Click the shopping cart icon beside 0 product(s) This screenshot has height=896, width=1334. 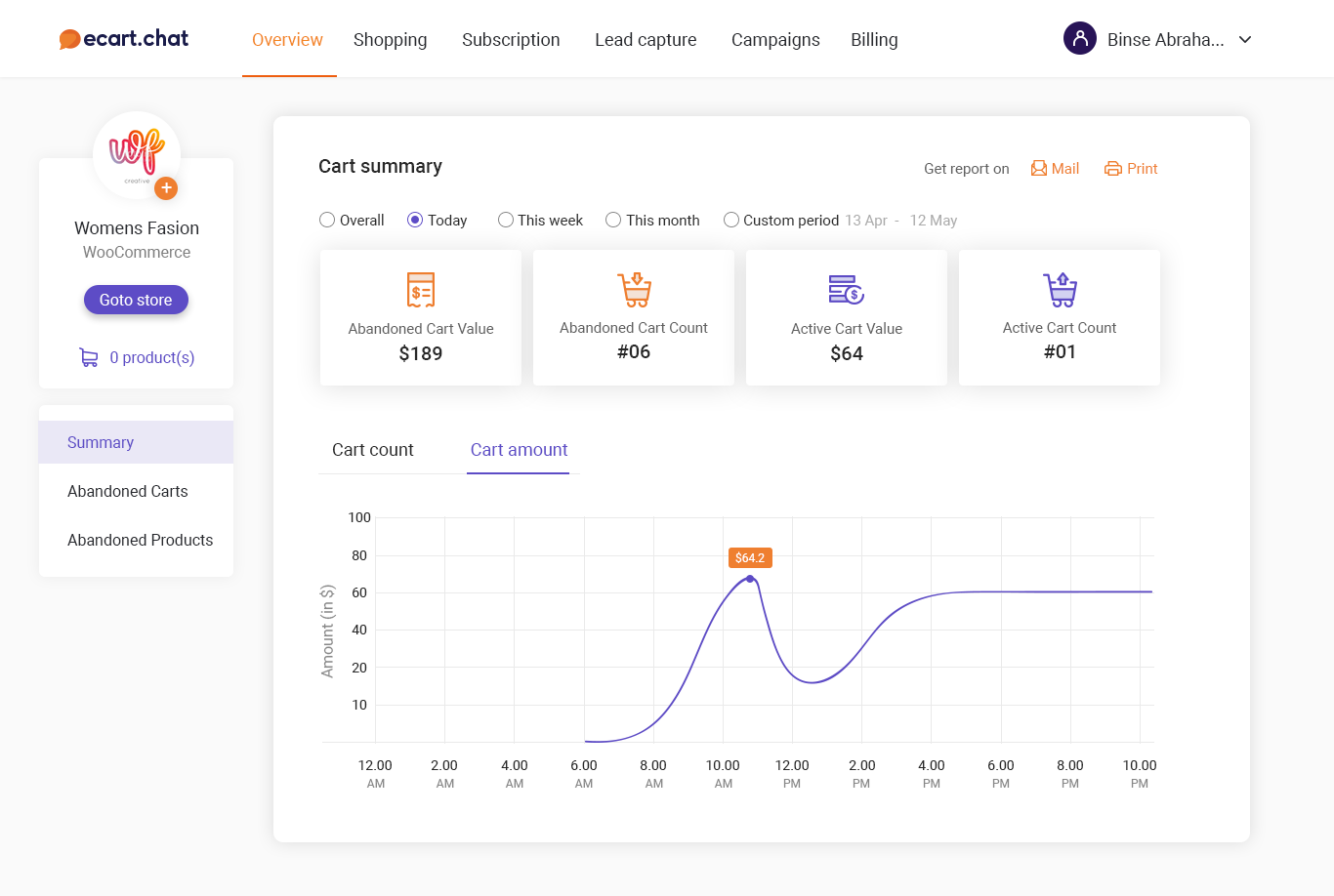coord(89,357)
